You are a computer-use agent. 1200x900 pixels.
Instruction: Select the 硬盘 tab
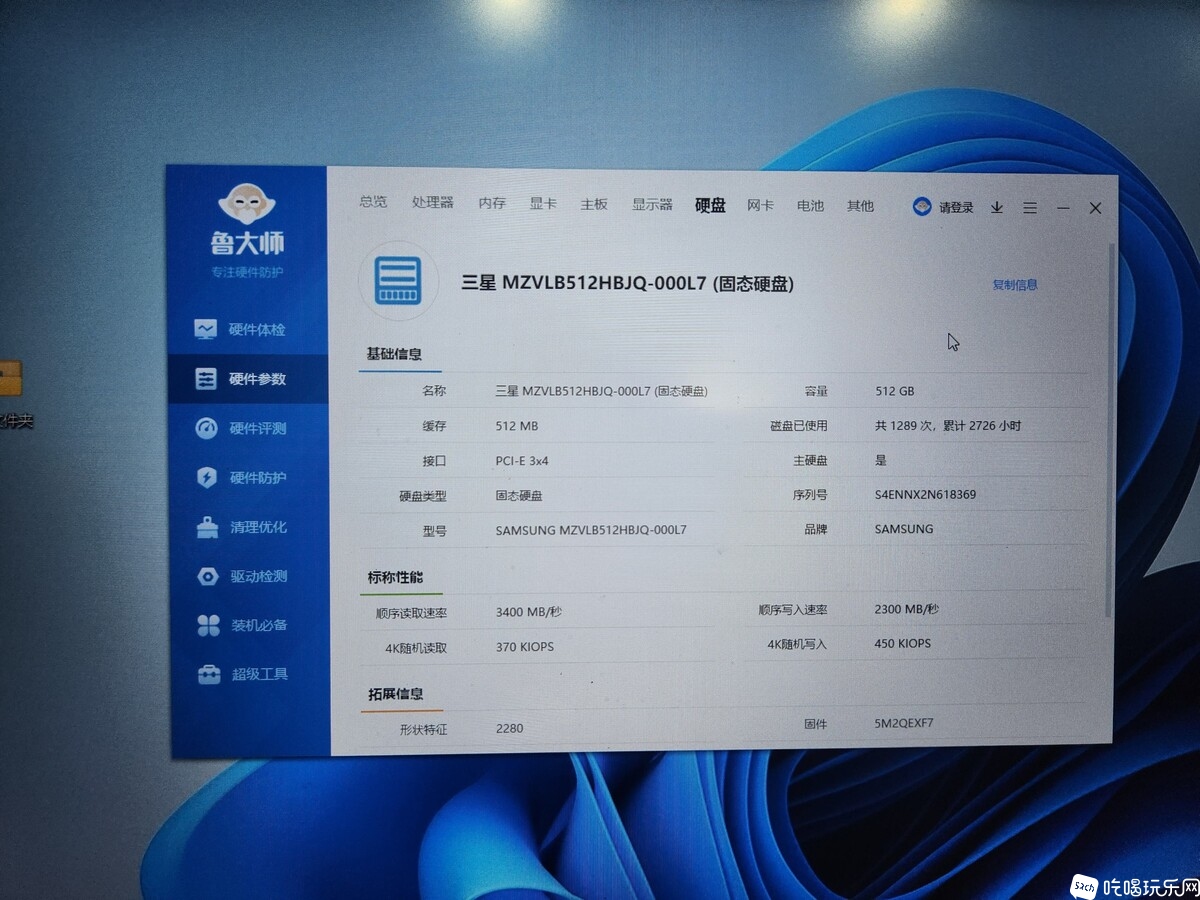[x=711, y=205]
